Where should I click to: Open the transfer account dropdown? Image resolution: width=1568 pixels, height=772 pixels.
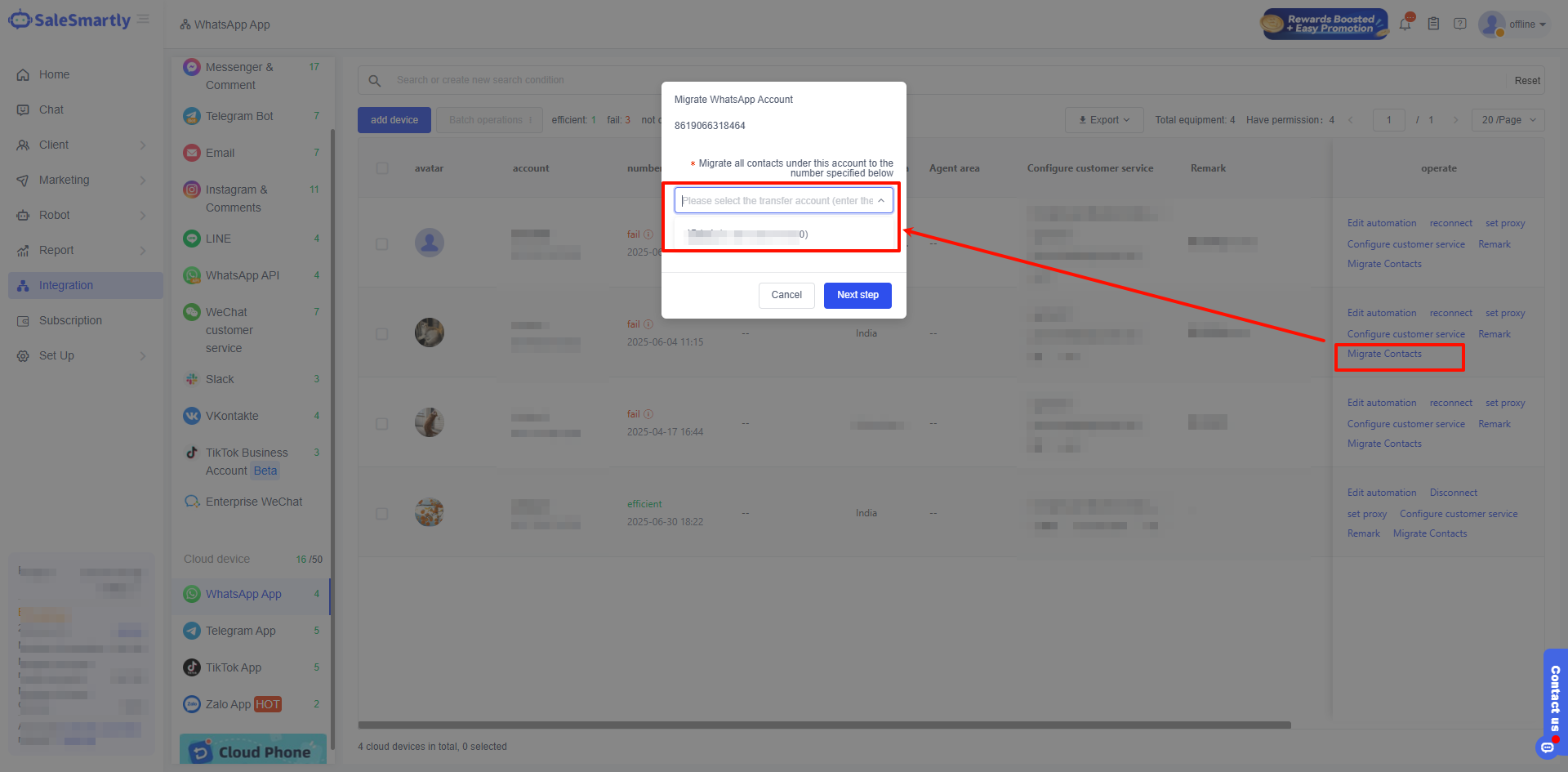(x=783, y=201)
